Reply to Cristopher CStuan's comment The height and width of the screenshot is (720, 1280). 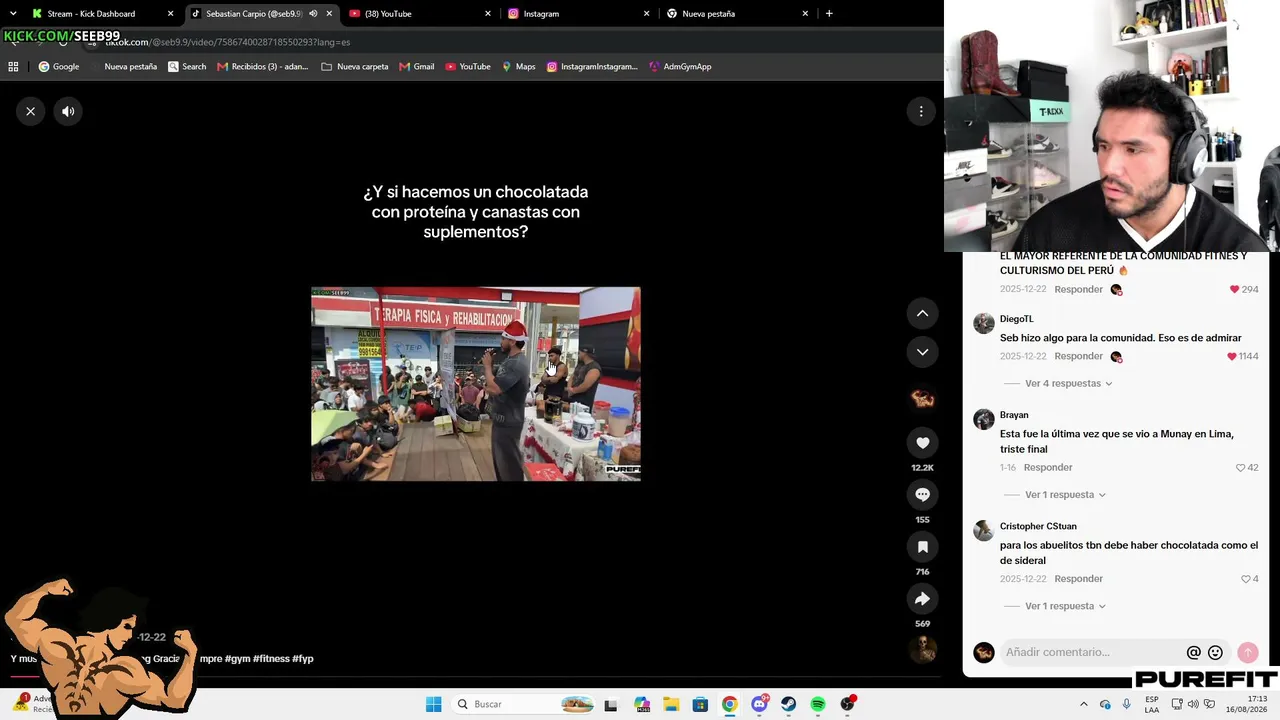[1078, 579]
